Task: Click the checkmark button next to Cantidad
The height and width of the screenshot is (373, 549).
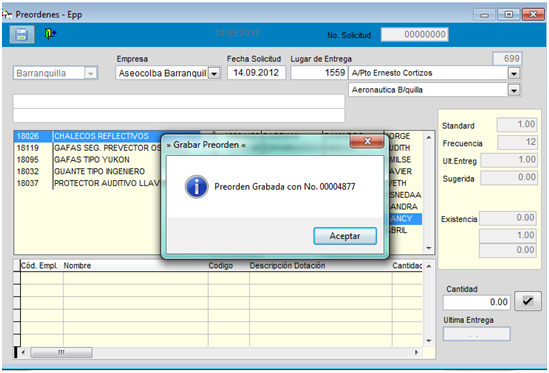Action: 528,301
